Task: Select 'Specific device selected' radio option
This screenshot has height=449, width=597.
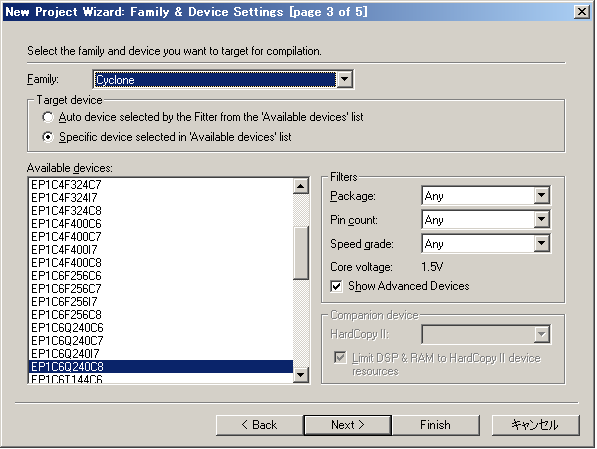Action: [x=48, y=137]
